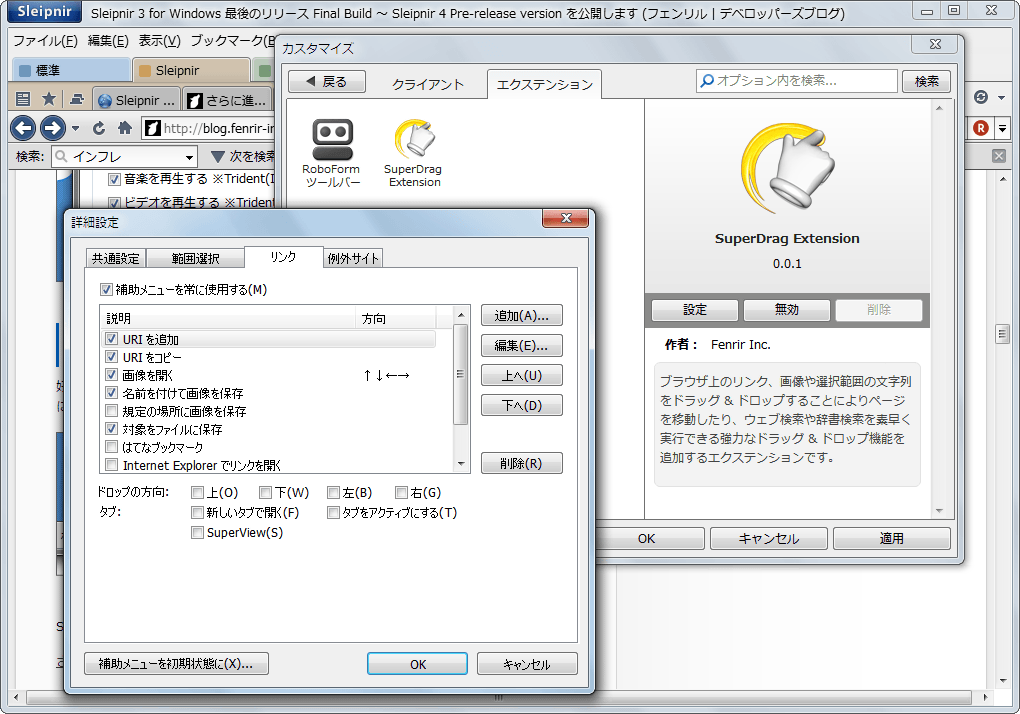Viewport: 1020px width, 714px height.
Task: Uncheck 名前を付けて画像を保存
Action: [x=111, y=393]
